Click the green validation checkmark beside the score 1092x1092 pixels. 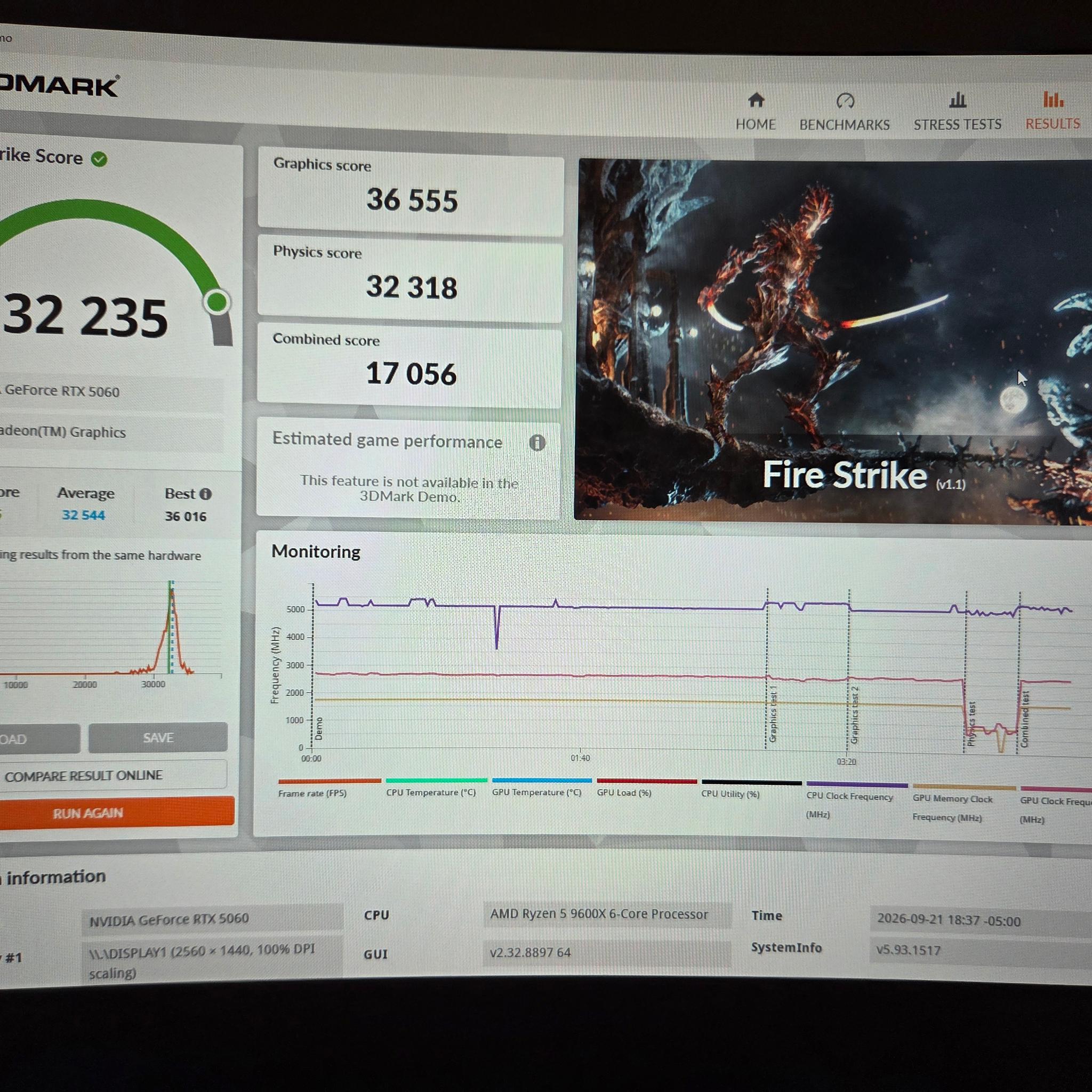coord(99,159)
